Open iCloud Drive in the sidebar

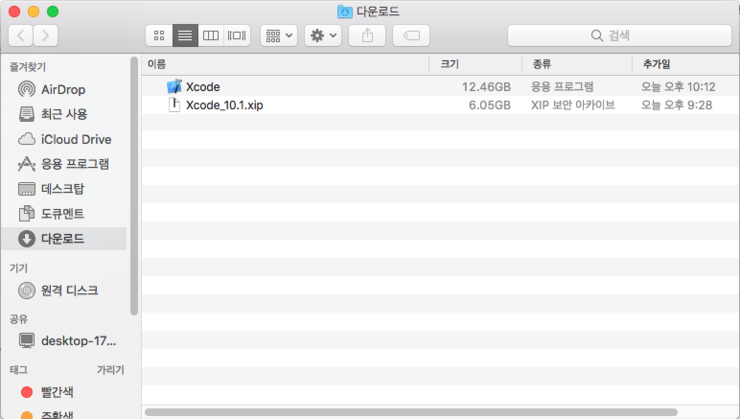tap(75, 139)
